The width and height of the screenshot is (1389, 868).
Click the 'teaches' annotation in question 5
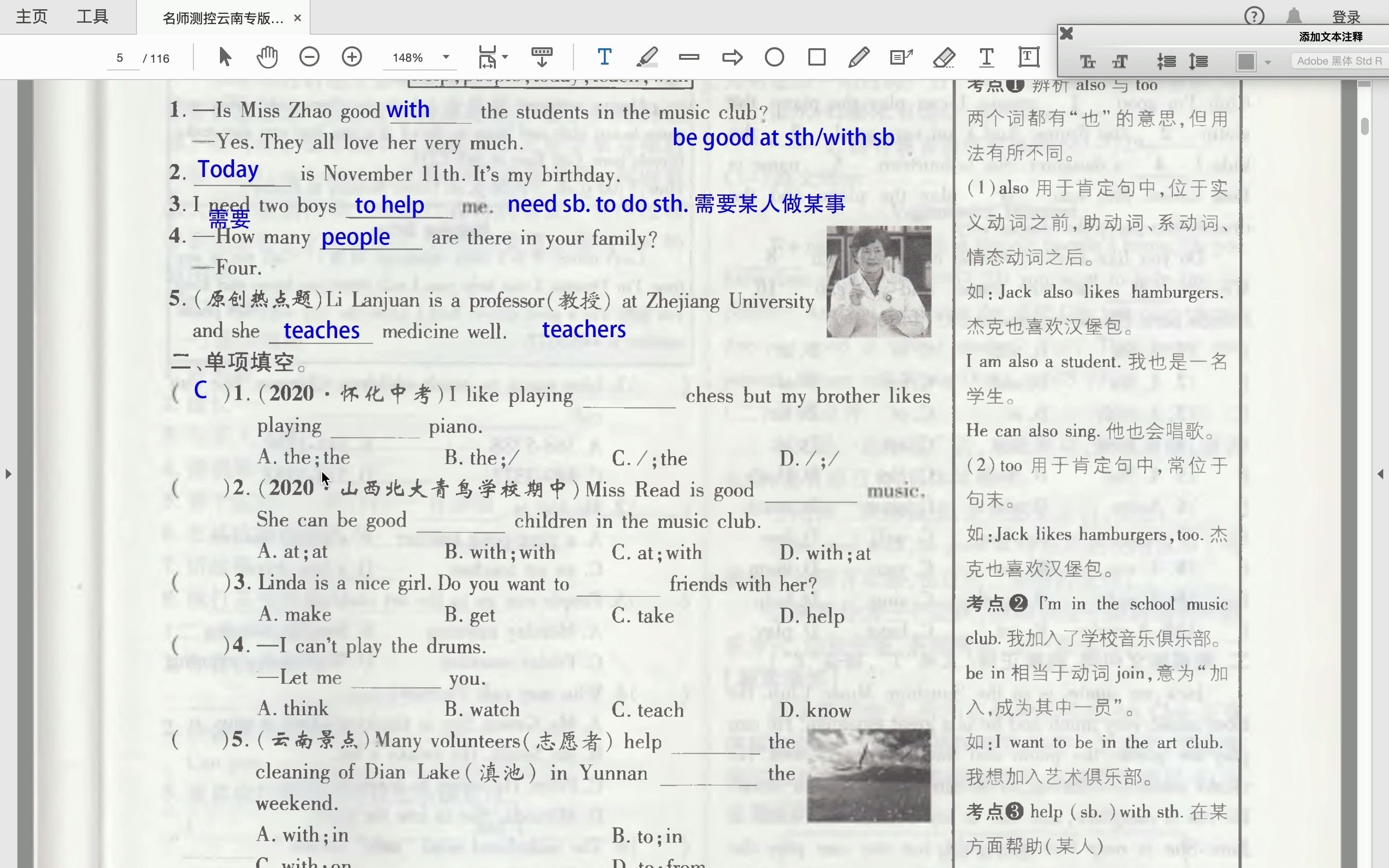[x=321, y=331]
